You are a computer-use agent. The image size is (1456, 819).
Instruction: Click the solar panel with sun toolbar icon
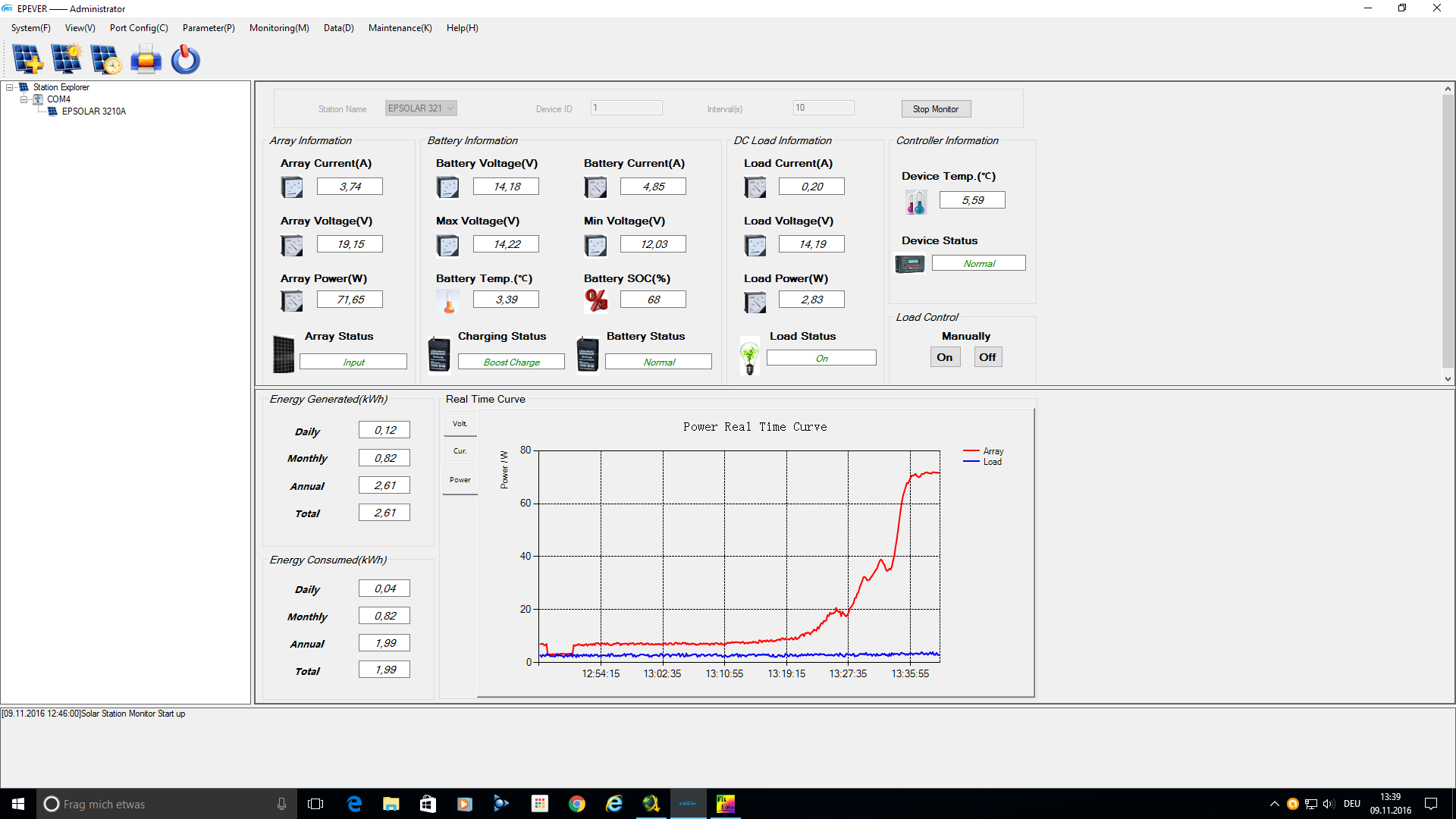[67, 59]
